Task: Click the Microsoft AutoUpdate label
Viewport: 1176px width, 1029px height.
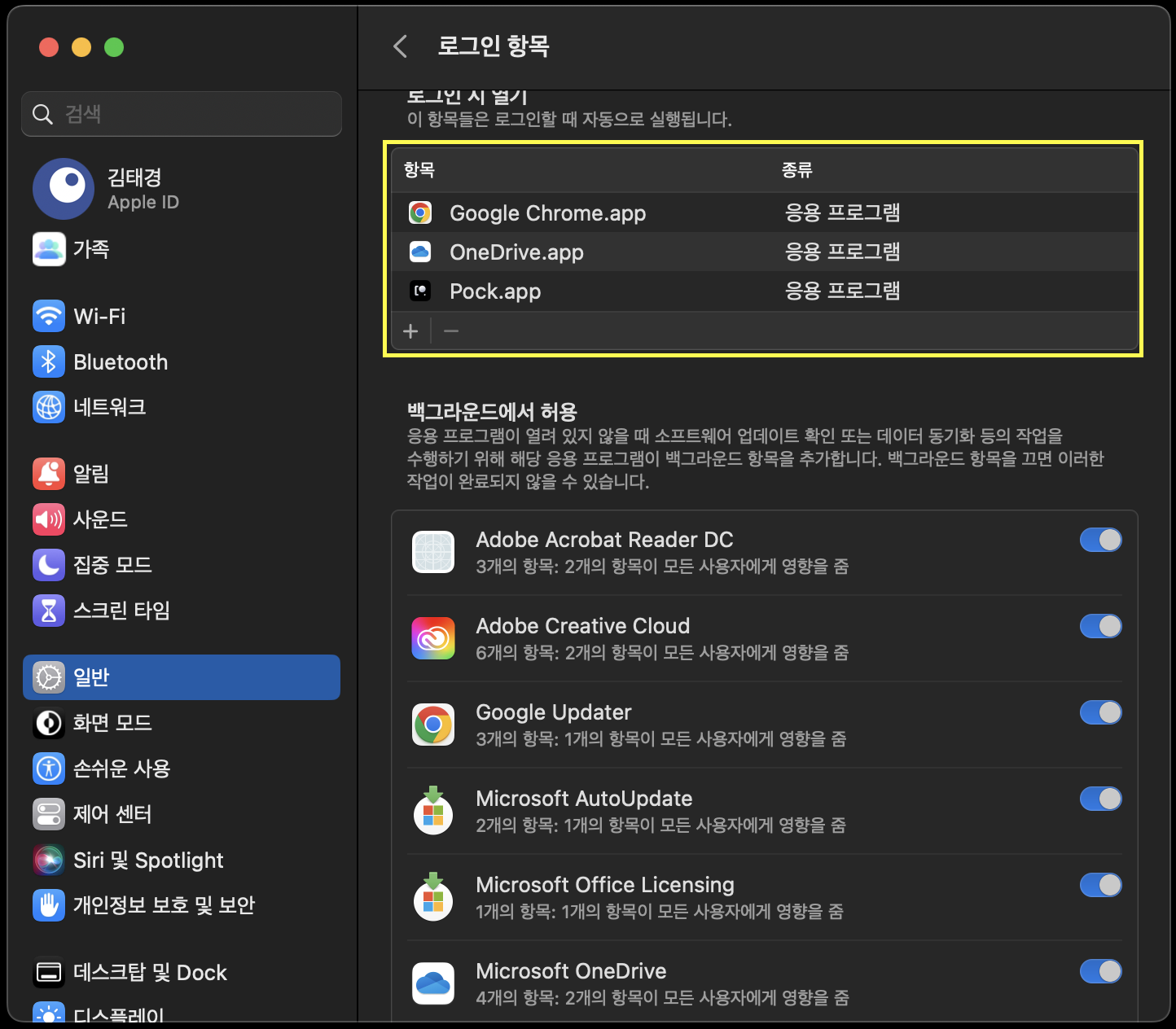Action: [x=584, y=799]
